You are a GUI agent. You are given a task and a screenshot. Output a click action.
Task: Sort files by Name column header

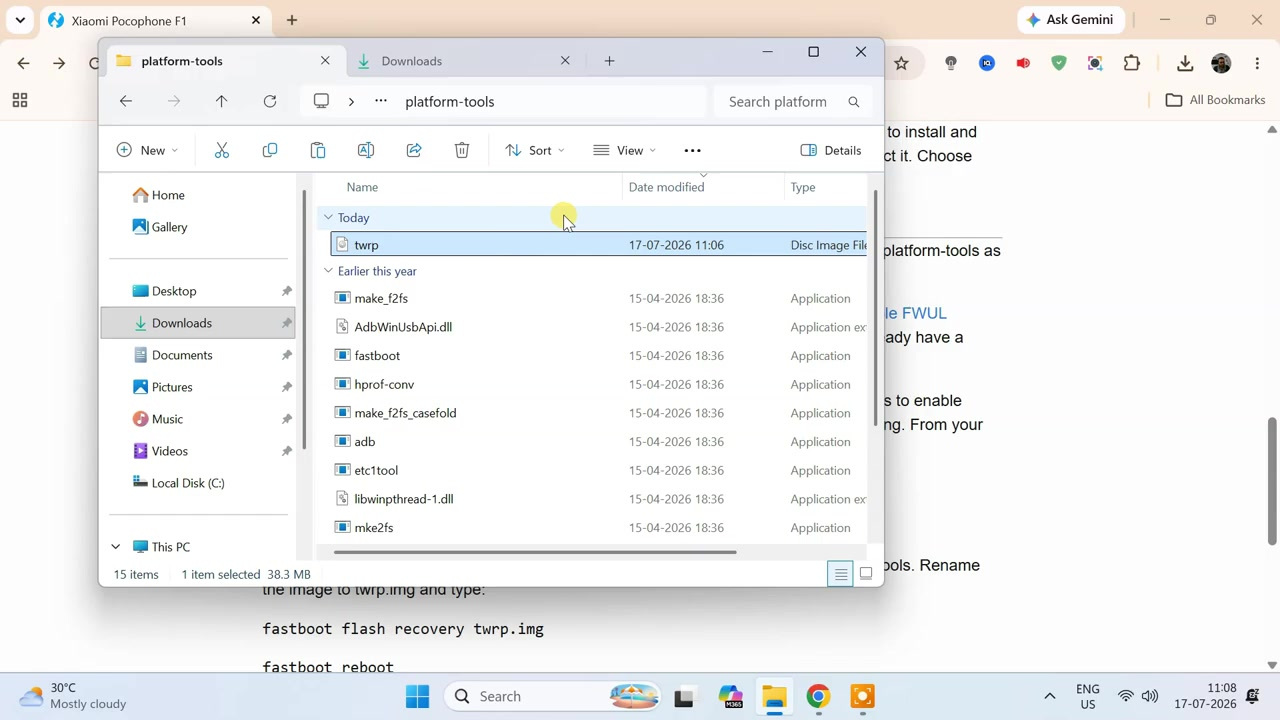[362, 187]
